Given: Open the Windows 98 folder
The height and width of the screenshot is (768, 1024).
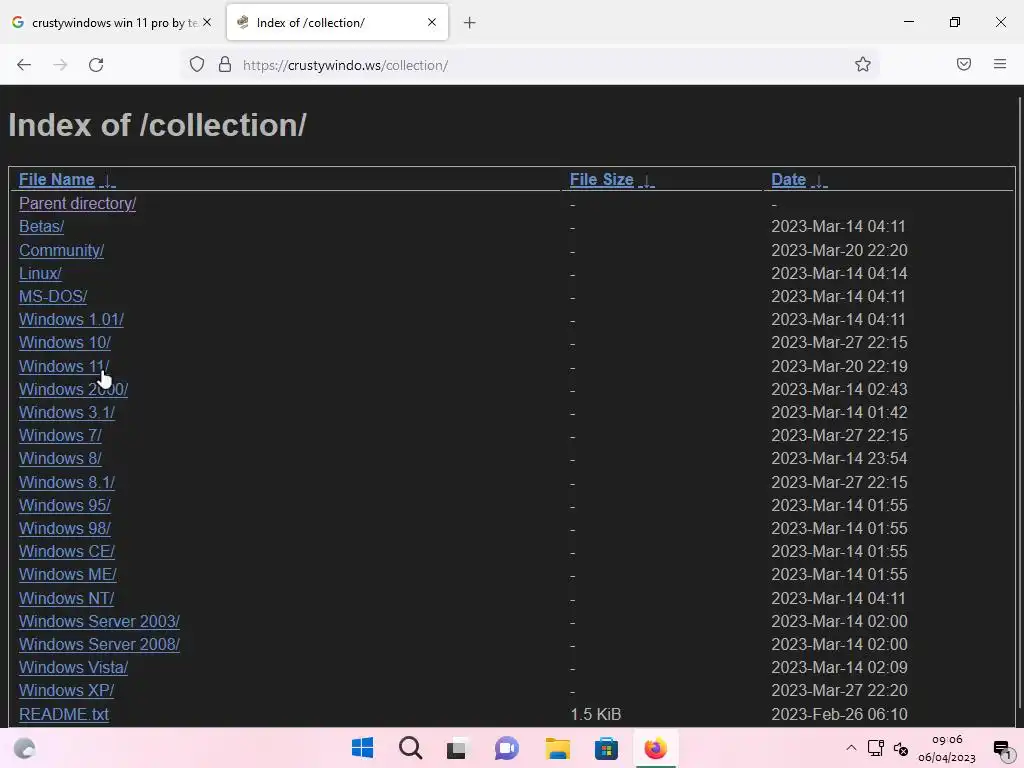Looking at the screenshot, I should 65,528.
